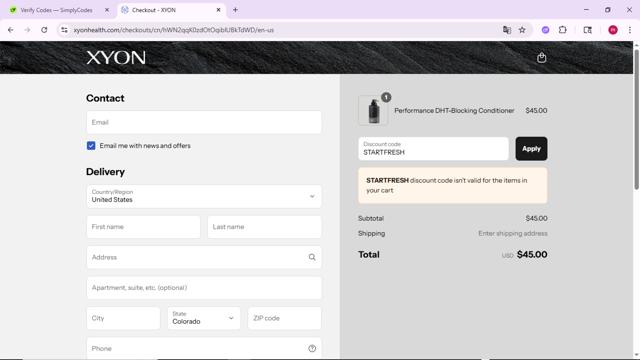Open the State dropdown showing Colorado
This screenshot has width=640, height=360.
click(x=204, y=318)
